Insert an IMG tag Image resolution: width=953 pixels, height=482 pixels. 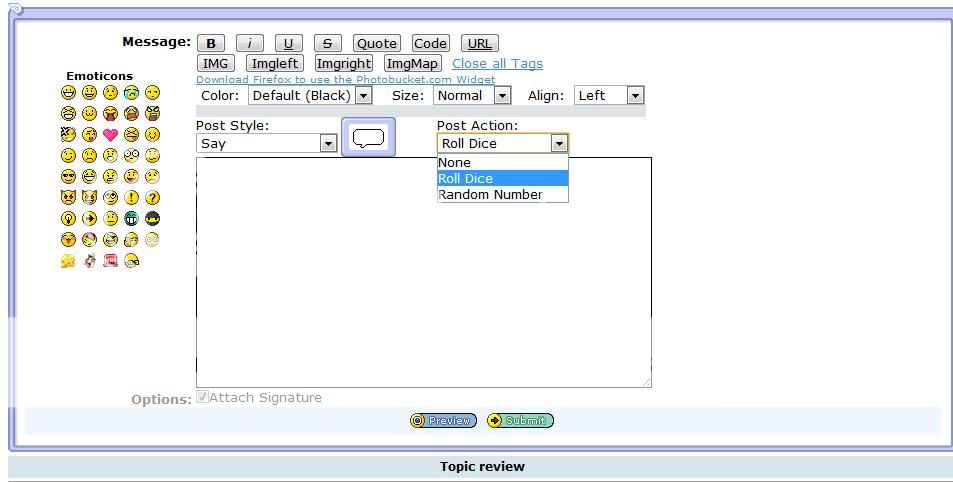coord(215,63)
